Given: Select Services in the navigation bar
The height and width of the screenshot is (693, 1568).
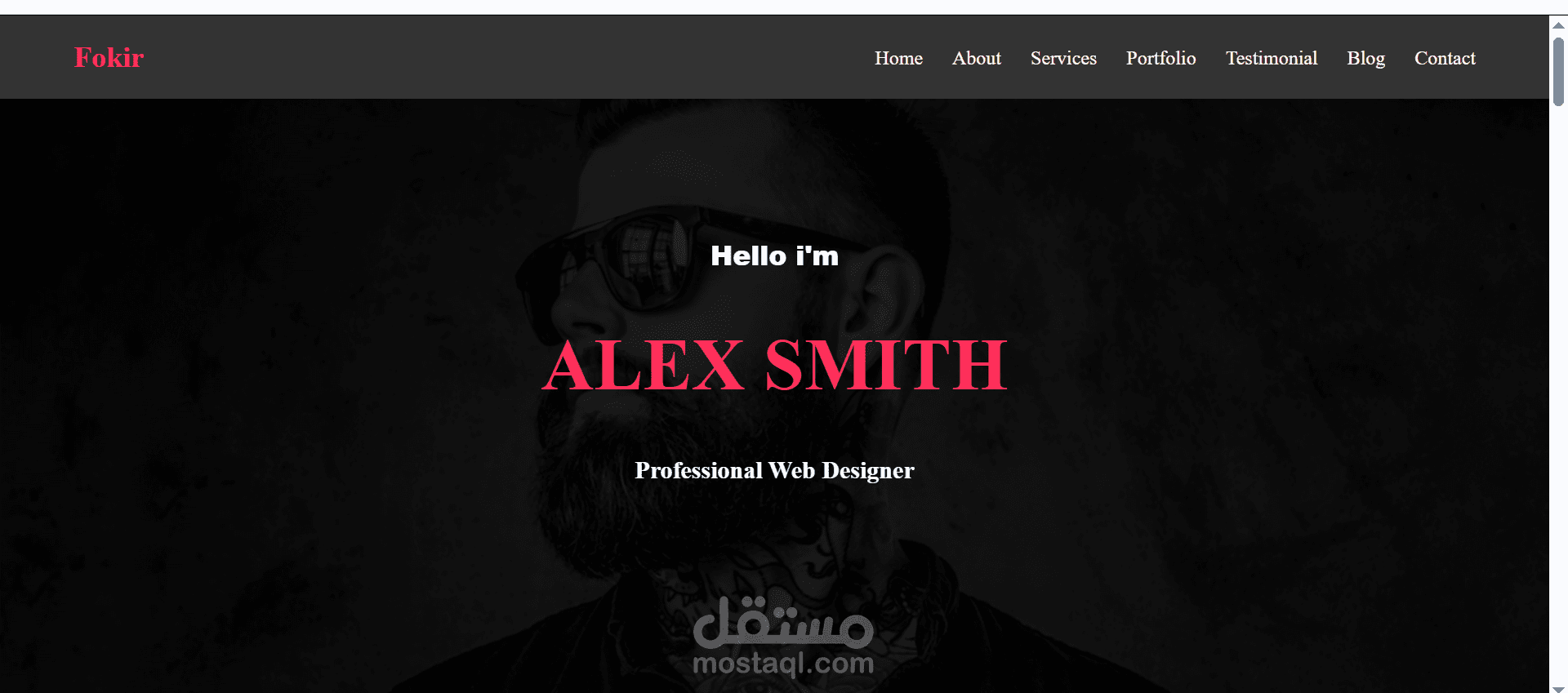Looking at the screenshot, I should 1063,58.
